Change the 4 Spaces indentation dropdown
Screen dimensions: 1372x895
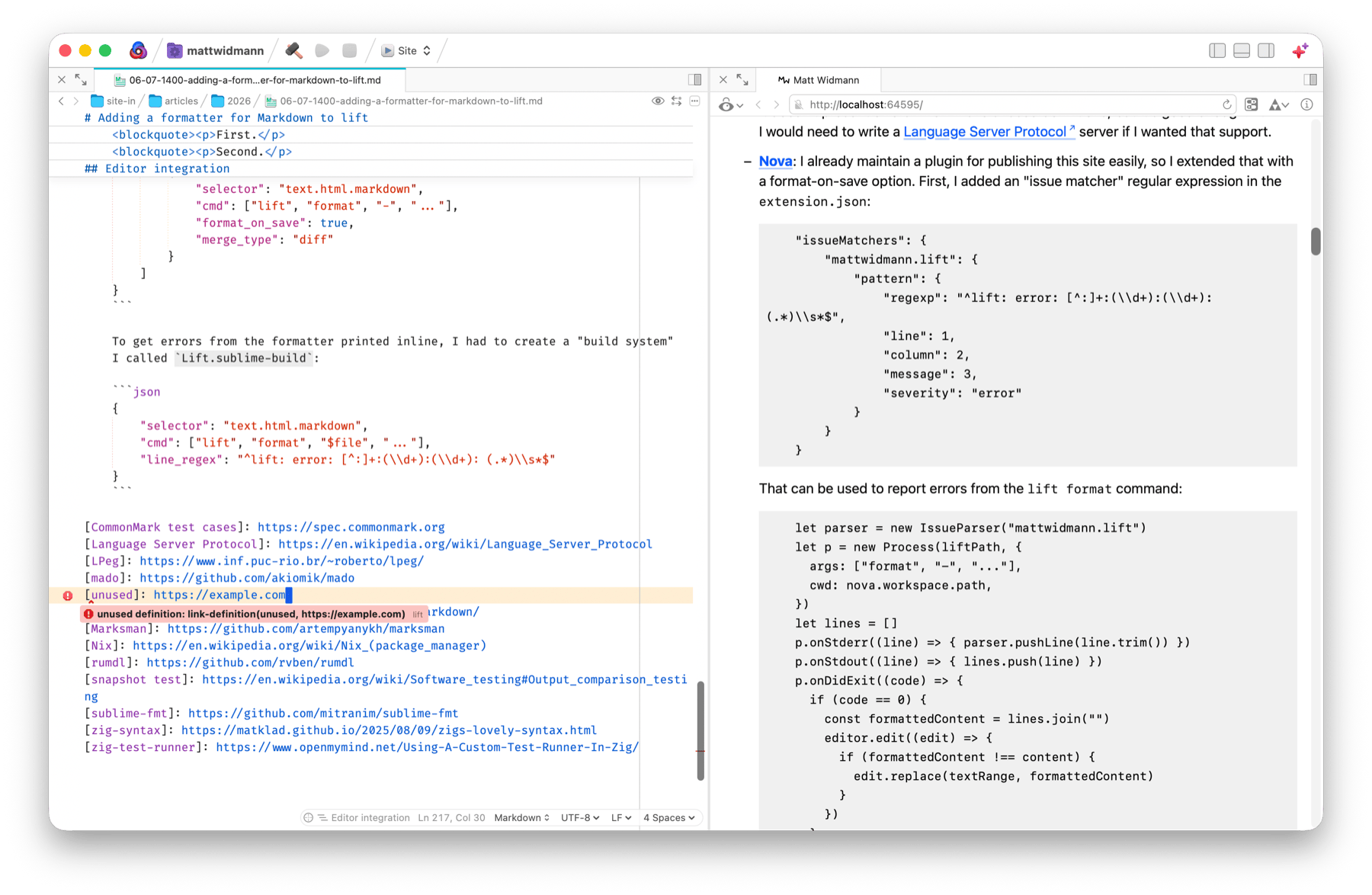[x=669, y=817]
